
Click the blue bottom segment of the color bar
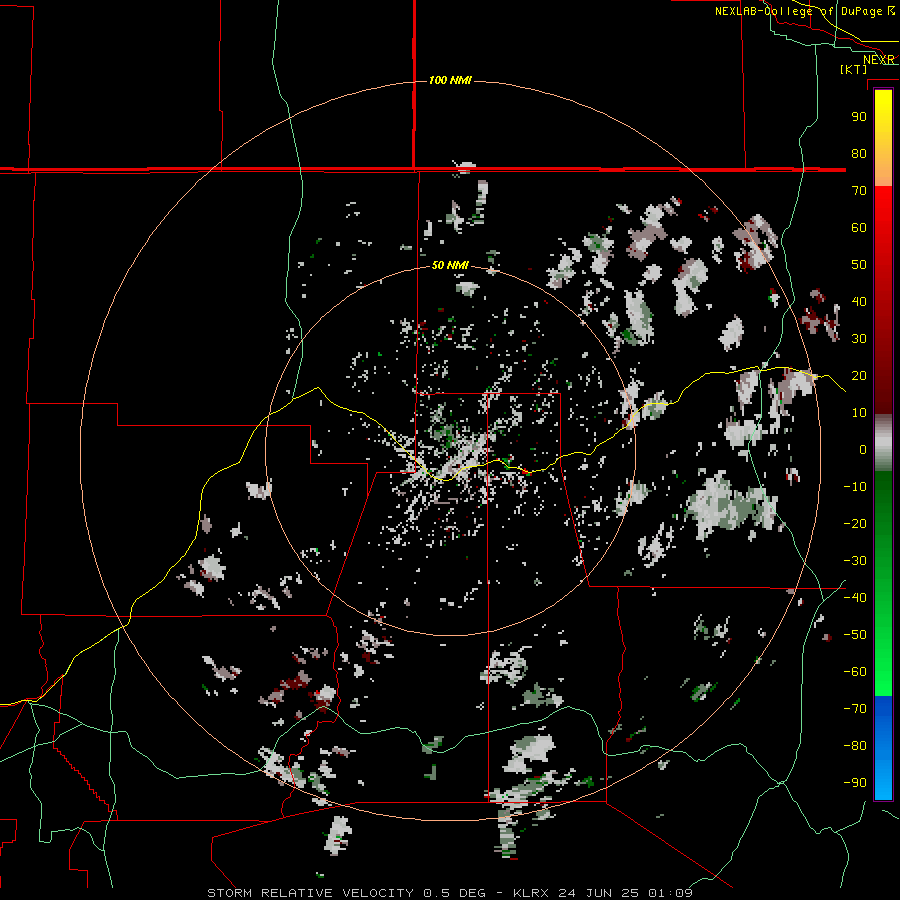pos(883,748)
